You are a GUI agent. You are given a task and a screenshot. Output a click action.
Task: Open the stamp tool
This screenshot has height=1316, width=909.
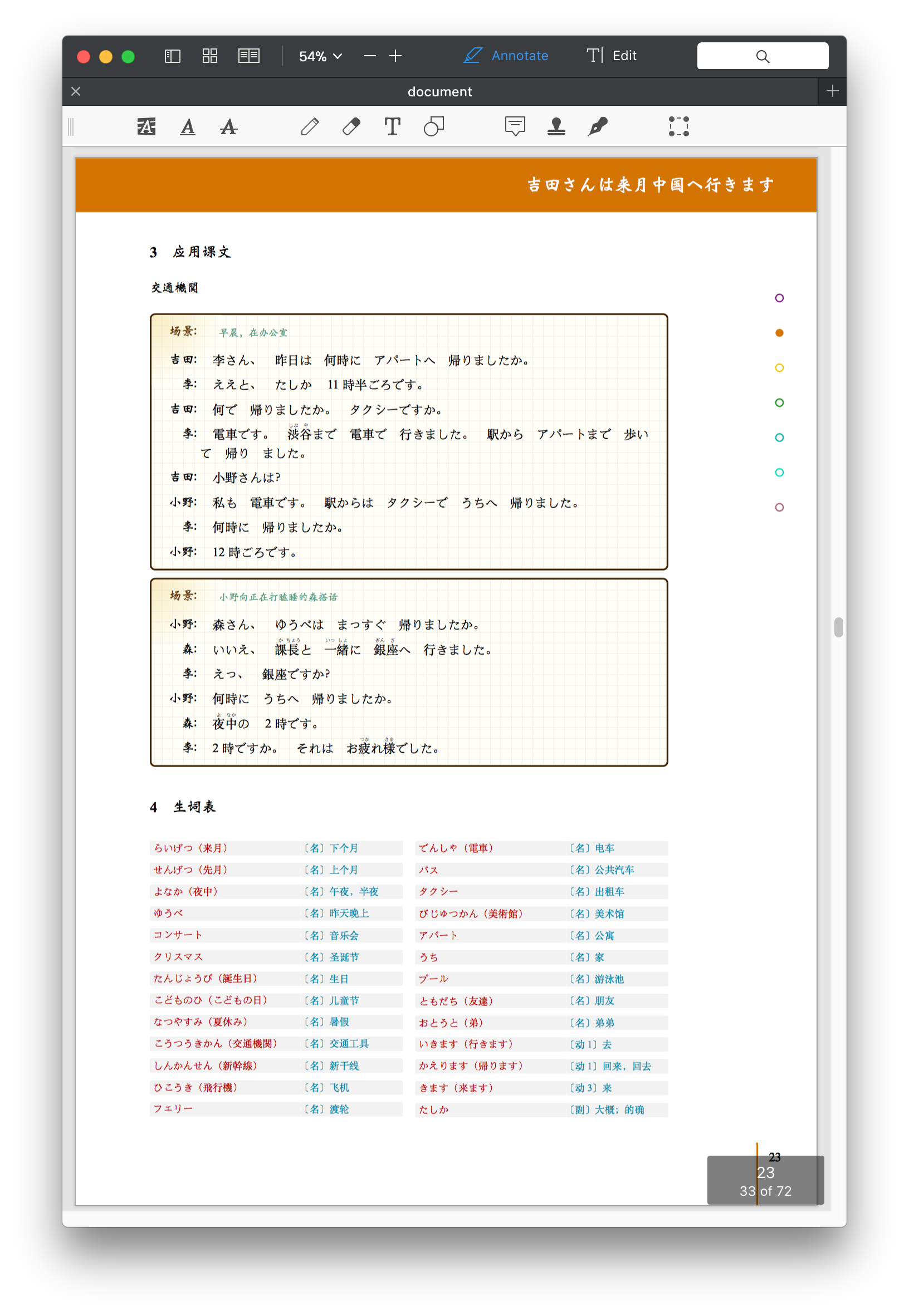556,126
